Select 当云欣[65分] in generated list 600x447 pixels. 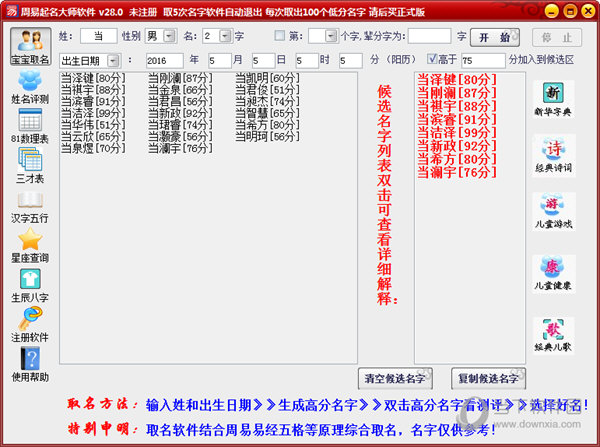pos(93,136)
